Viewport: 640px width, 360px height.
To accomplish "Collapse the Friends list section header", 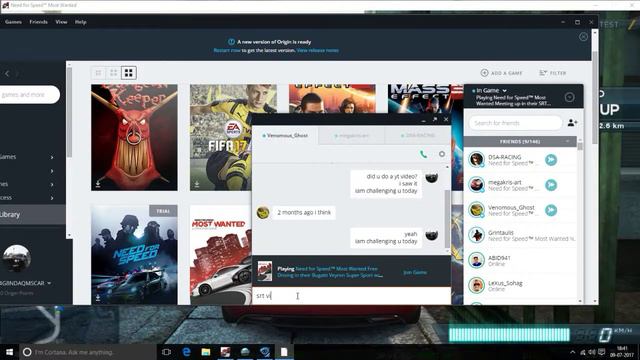I will click(520, 142).
